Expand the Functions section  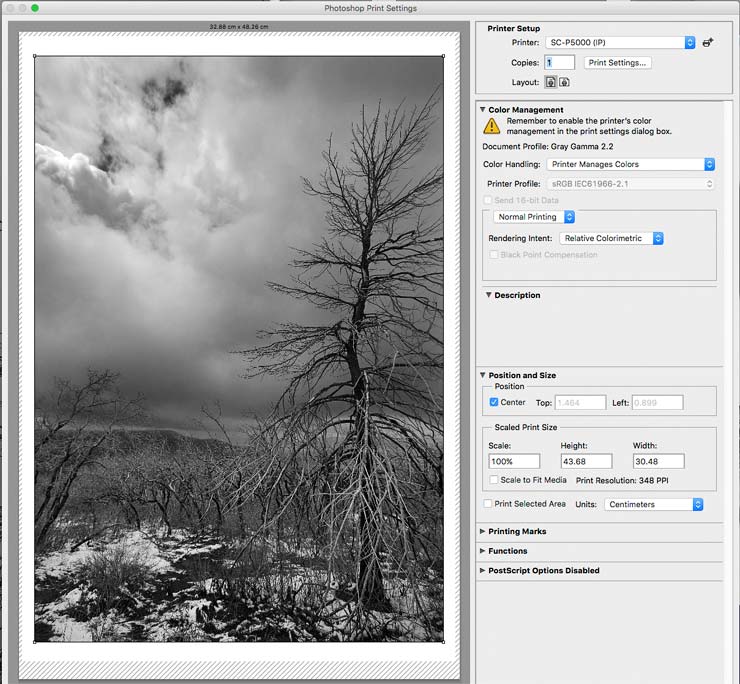(x=482, y=551)
